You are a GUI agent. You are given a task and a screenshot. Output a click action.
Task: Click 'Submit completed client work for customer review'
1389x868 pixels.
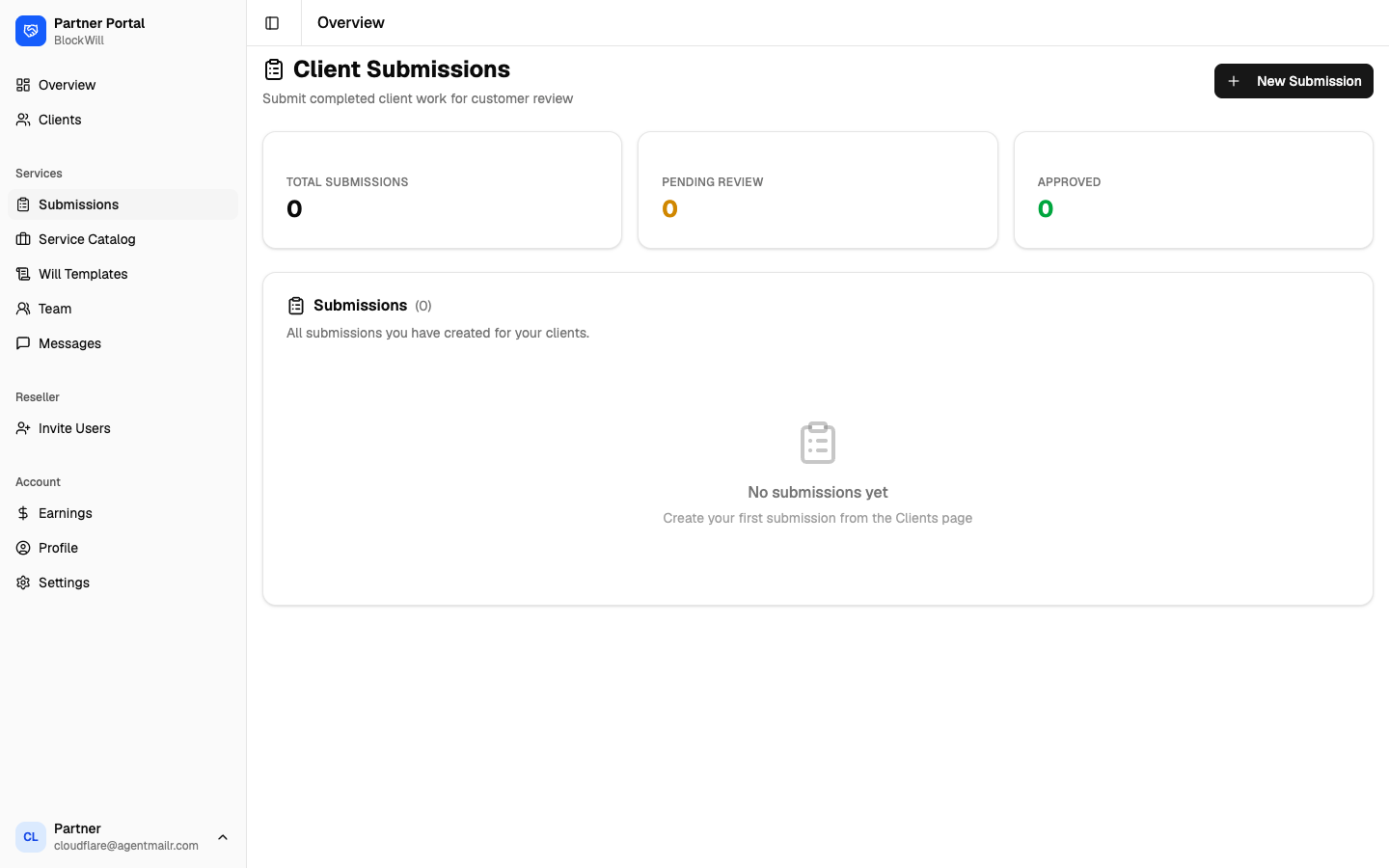(418, 98)
